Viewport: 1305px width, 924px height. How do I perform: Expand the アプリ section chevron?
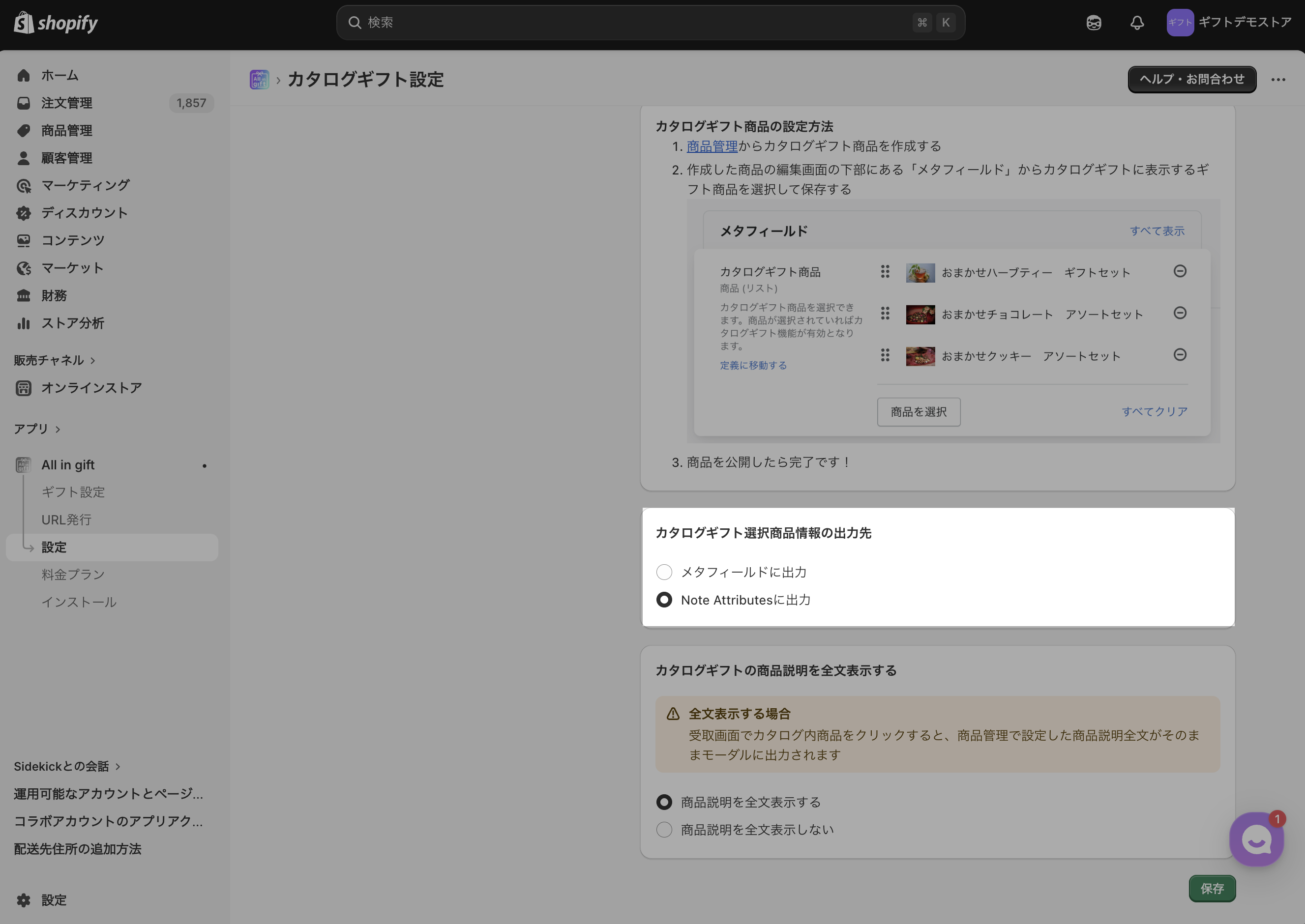coord(58,430)
